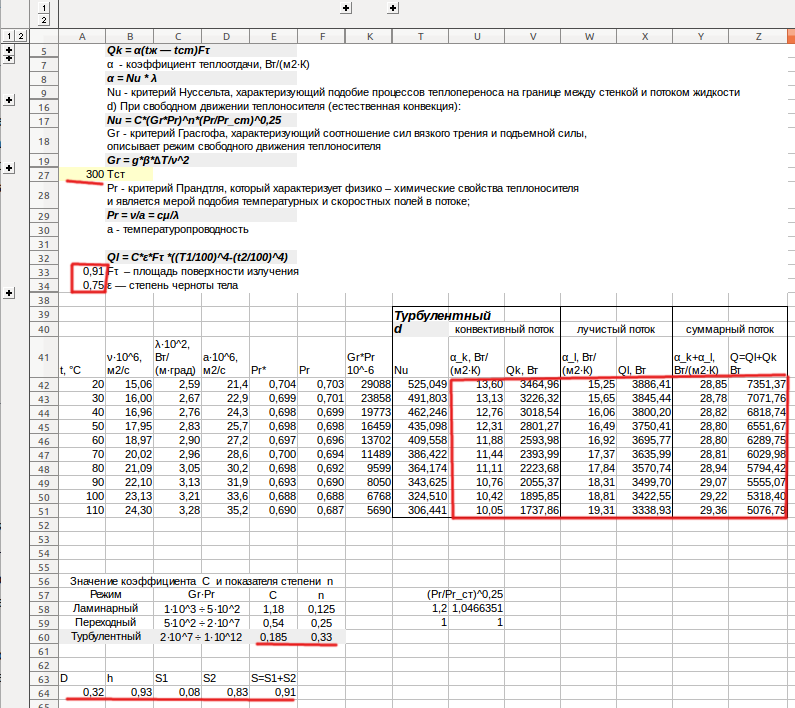
Task: Expand hidden rows between 9 and 16
Action: 9,101
